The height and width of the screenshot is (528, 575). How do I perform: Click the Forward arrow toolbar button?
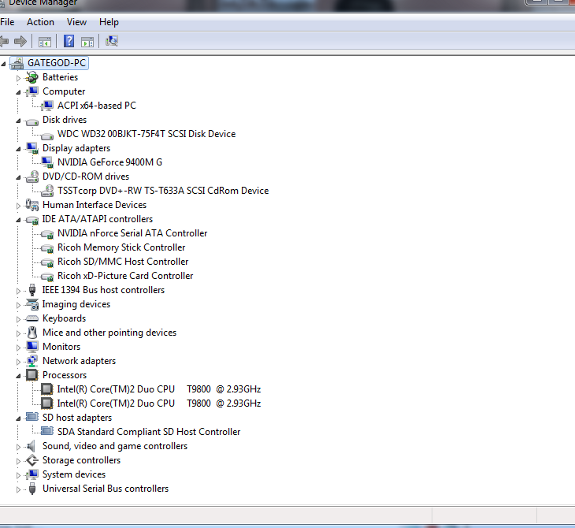click(20, 41)
